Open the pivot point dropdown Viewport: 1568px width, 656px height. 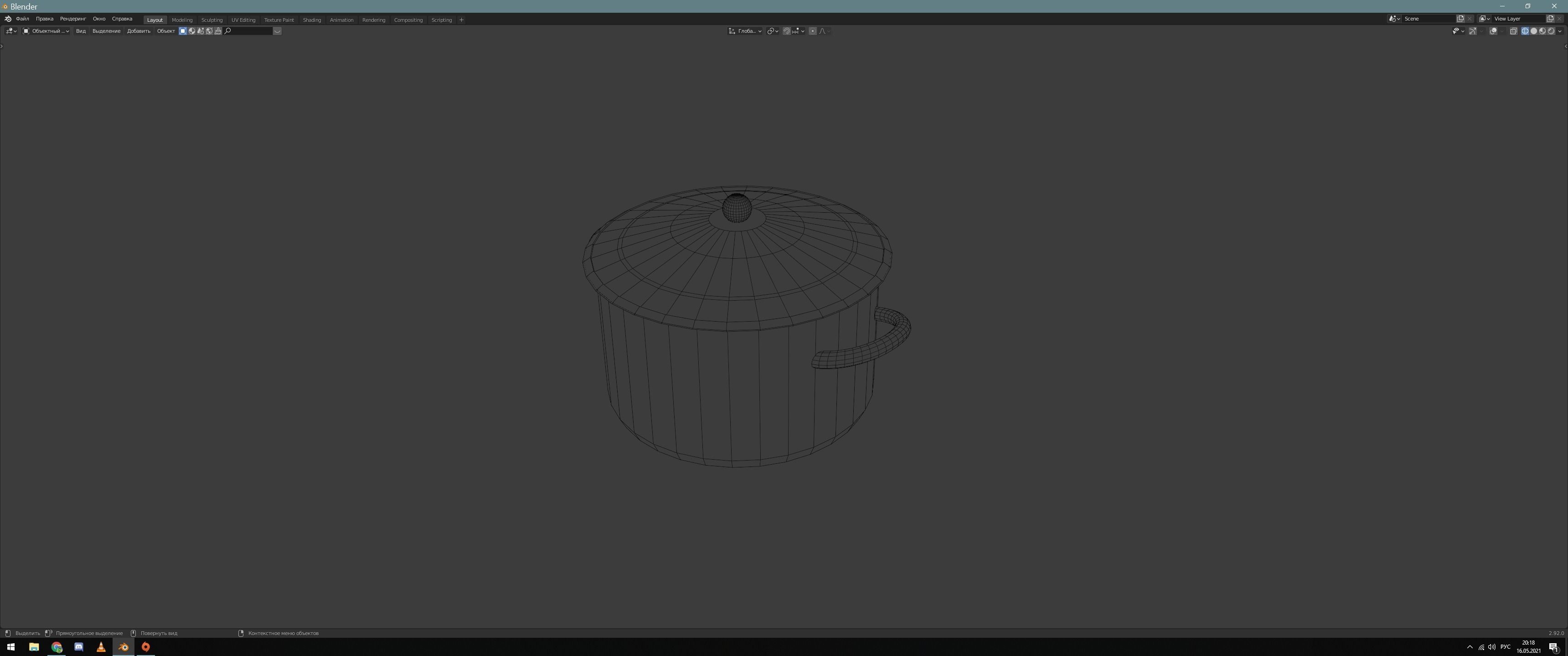click(773, 31)
